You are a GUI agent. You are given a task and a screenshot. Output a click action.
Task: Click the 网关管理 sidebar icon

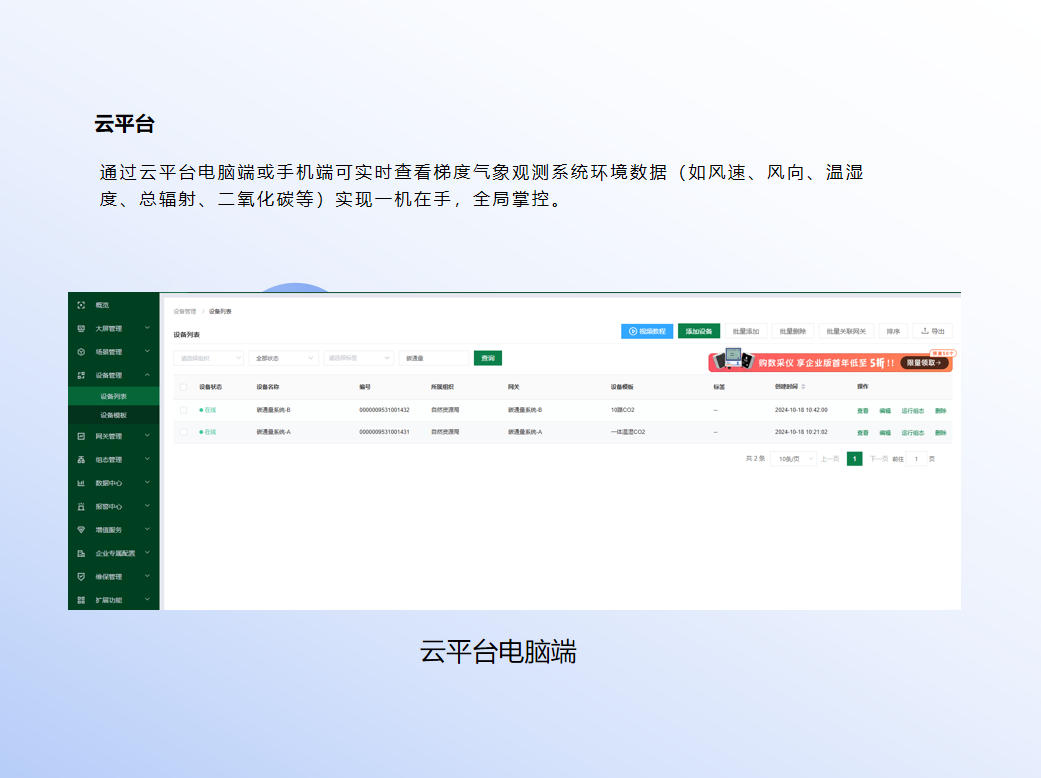tap(81, 436)
